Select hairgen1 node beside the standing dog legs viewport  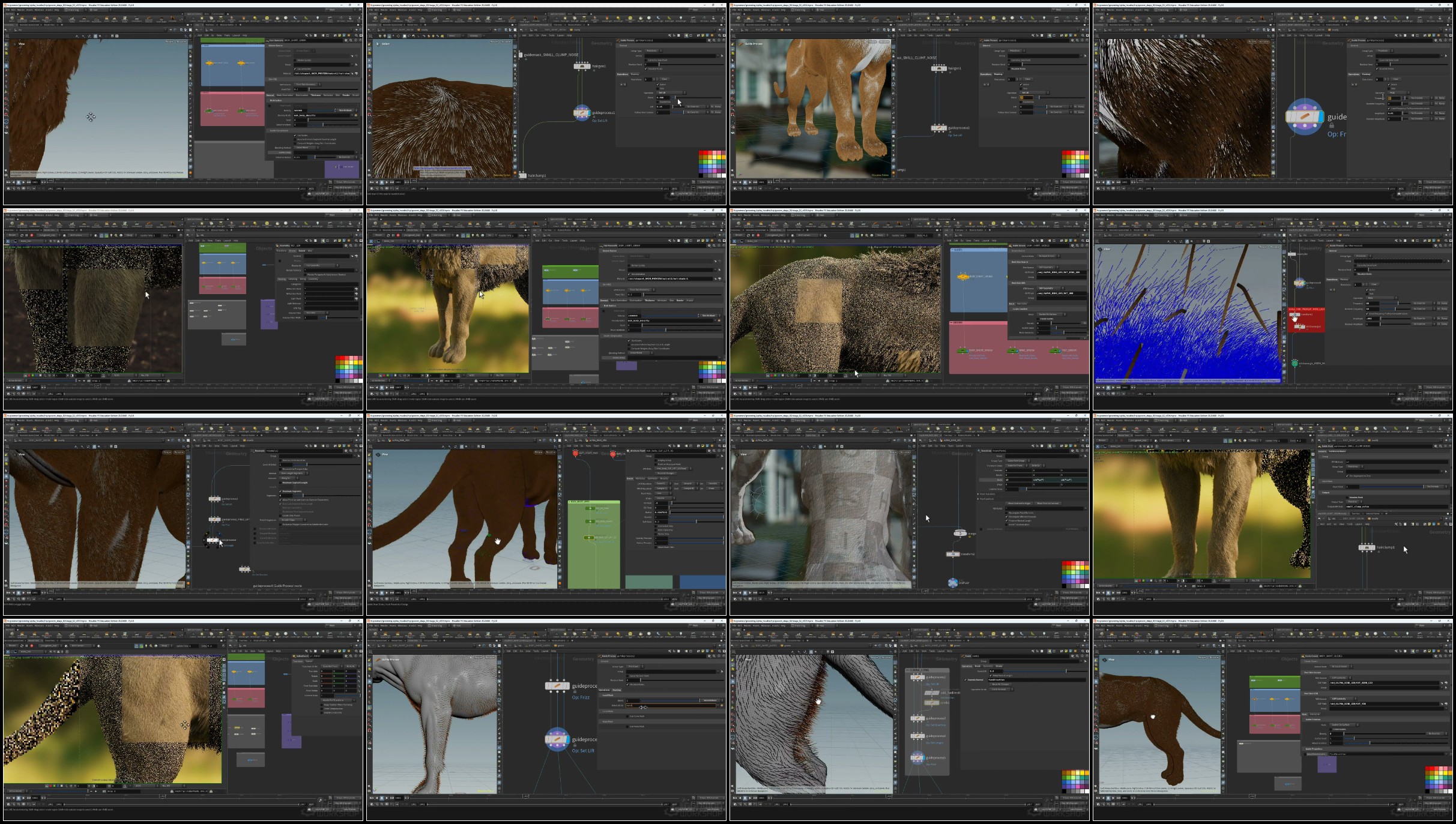click(939, 68)
